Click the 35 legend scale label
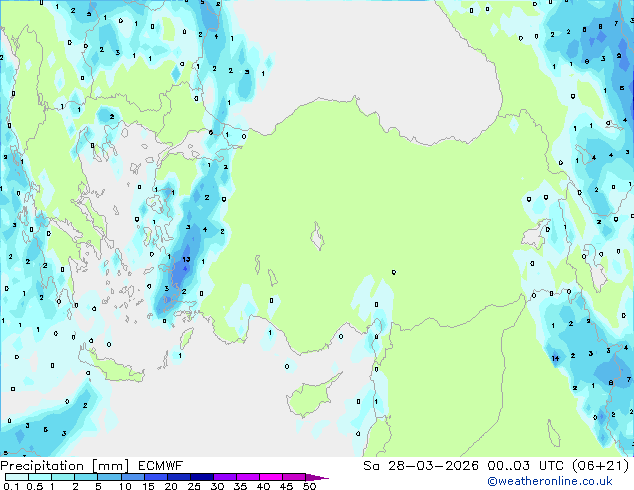This screenshot has width=634, height=490. click(240, 486)
